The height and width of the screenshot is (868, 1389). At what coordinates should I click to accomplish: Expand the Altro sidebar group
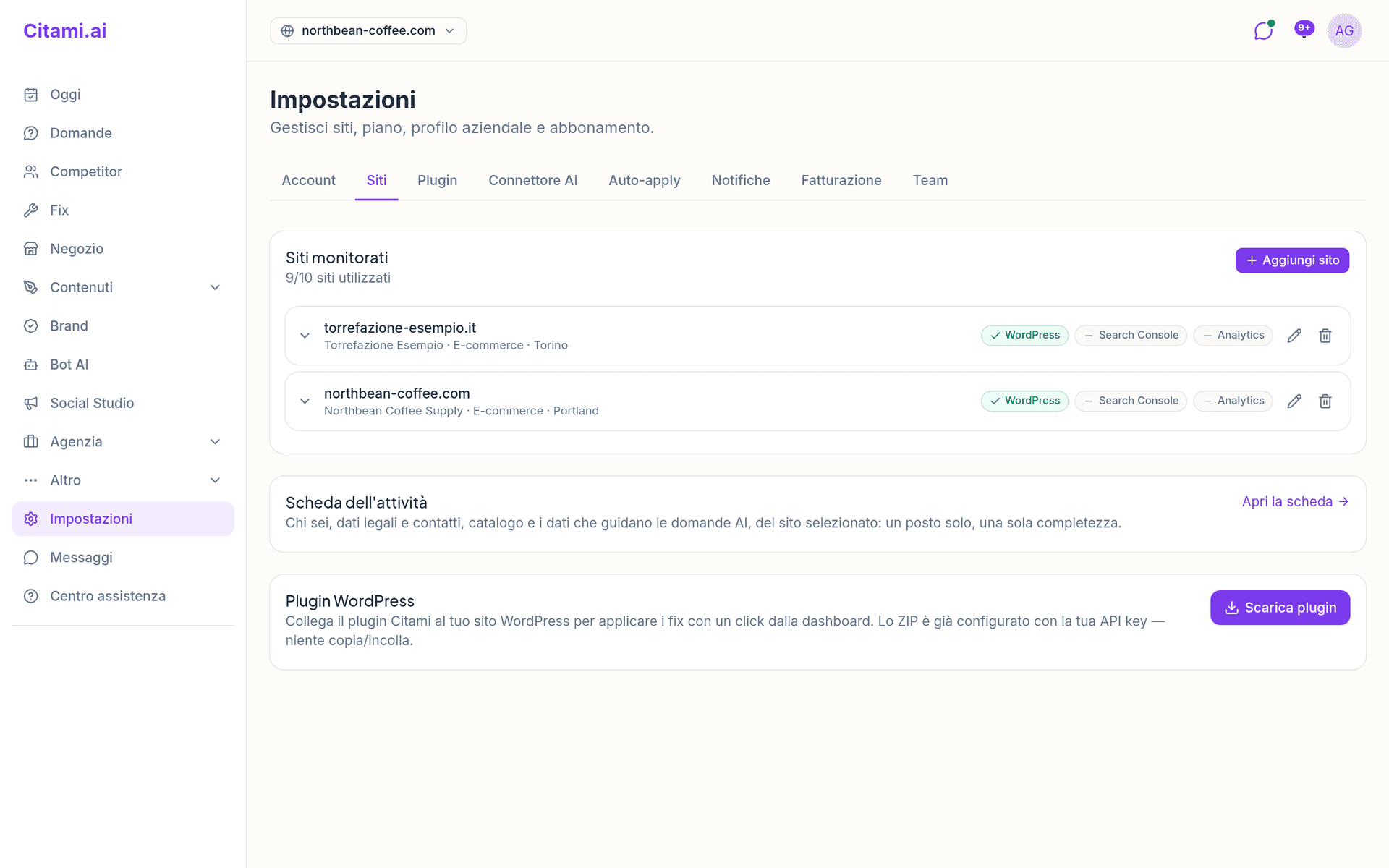(123, 480)
